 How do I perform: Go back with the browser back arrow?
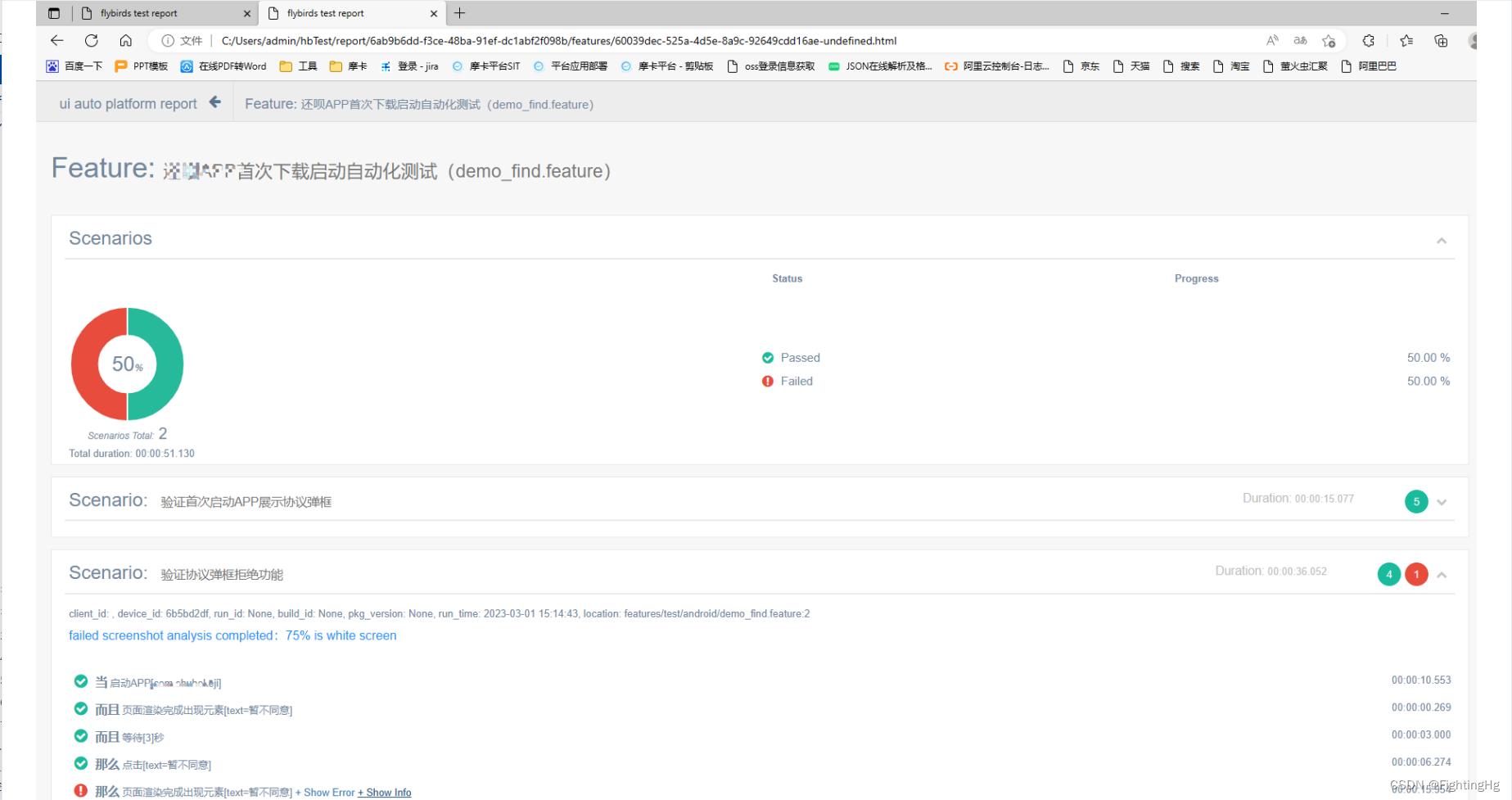pyautogui.click(x=56, y=40)
